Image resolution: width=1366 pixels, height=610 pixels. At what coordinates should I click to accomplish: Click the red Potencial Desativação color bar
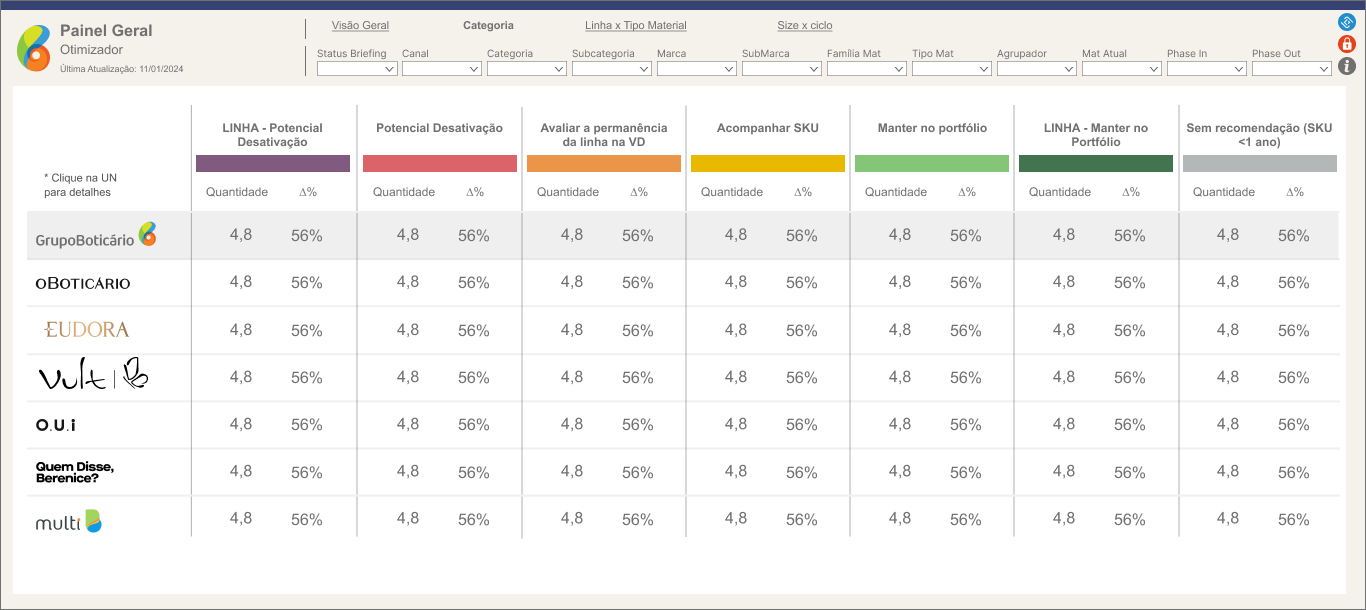(x=439, y=164)
